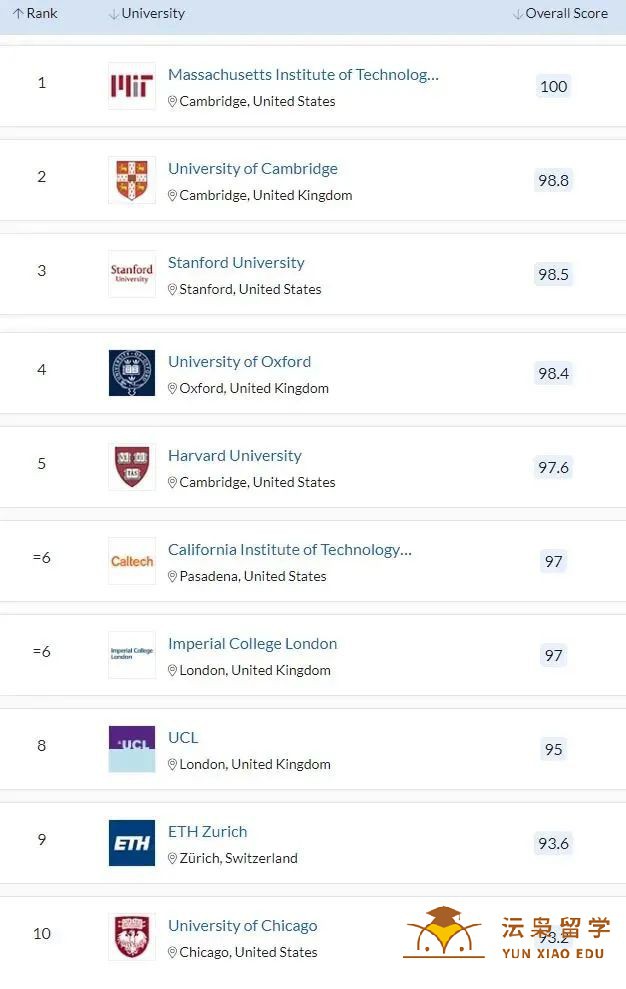Open the ETH Zurich link

pyautogui.click(x=208, y=831)
